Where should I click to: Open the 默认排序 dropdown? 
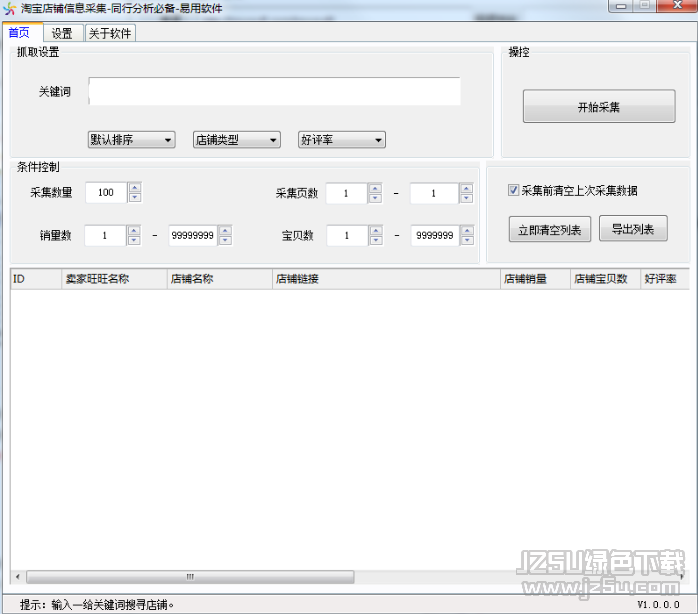pos(131,140)
